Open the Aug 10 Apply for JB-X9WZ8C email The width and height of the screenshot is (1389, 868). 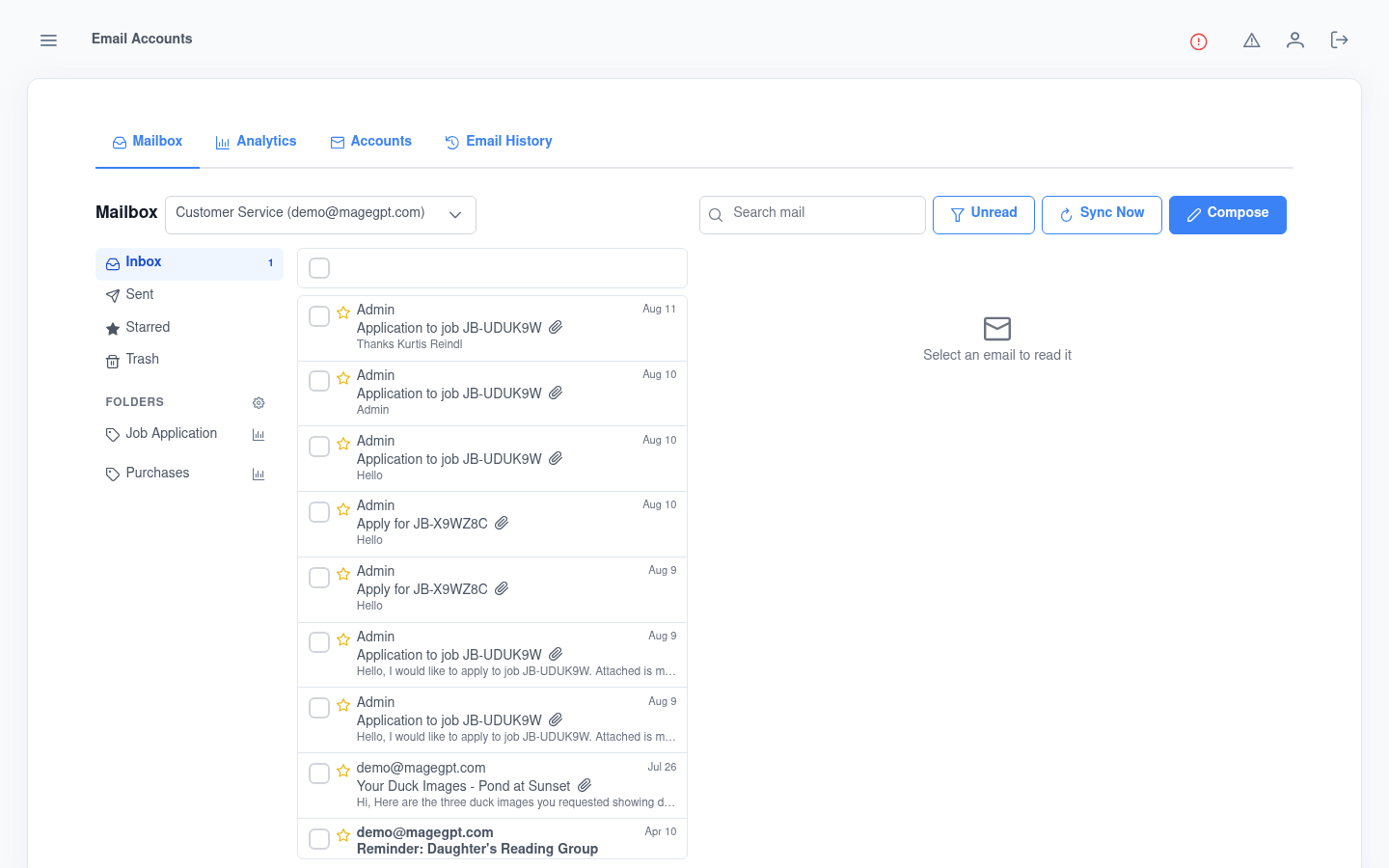point(492,524)
